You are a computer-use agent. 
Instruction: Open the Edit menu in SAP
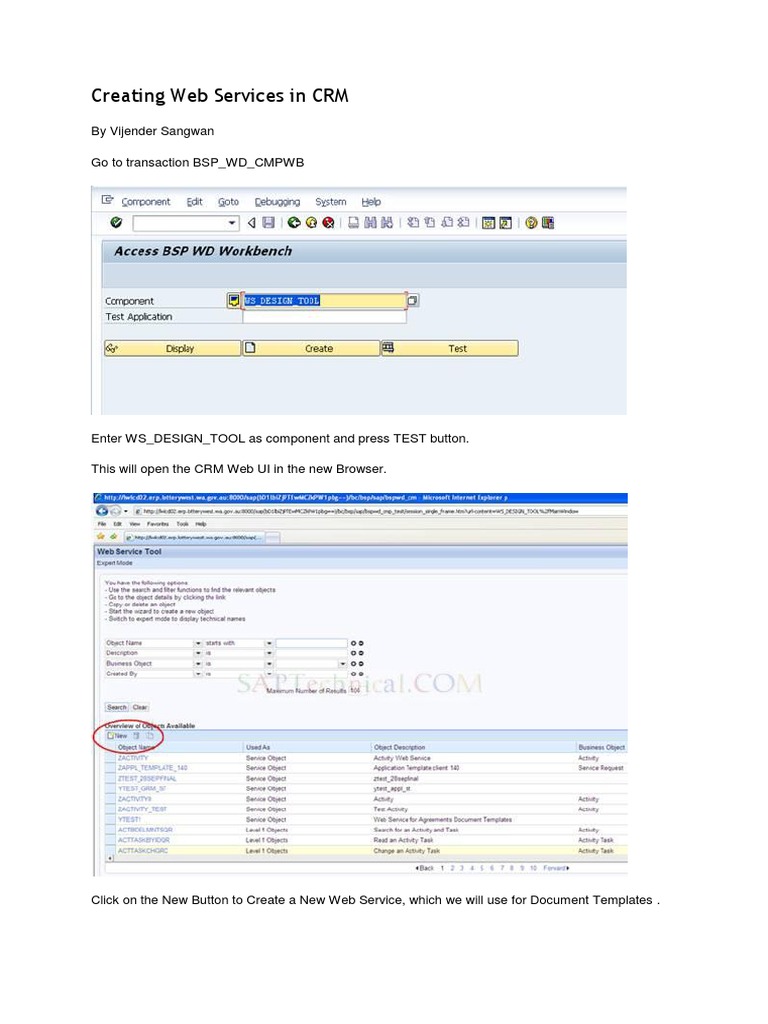click(x=194, y=202)
